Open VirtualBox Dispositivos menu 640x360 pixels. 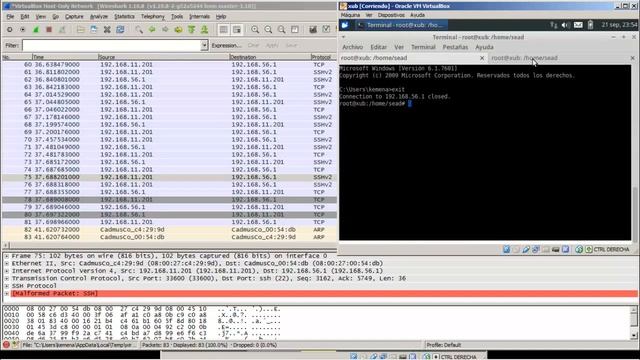(x=391, y=15)
